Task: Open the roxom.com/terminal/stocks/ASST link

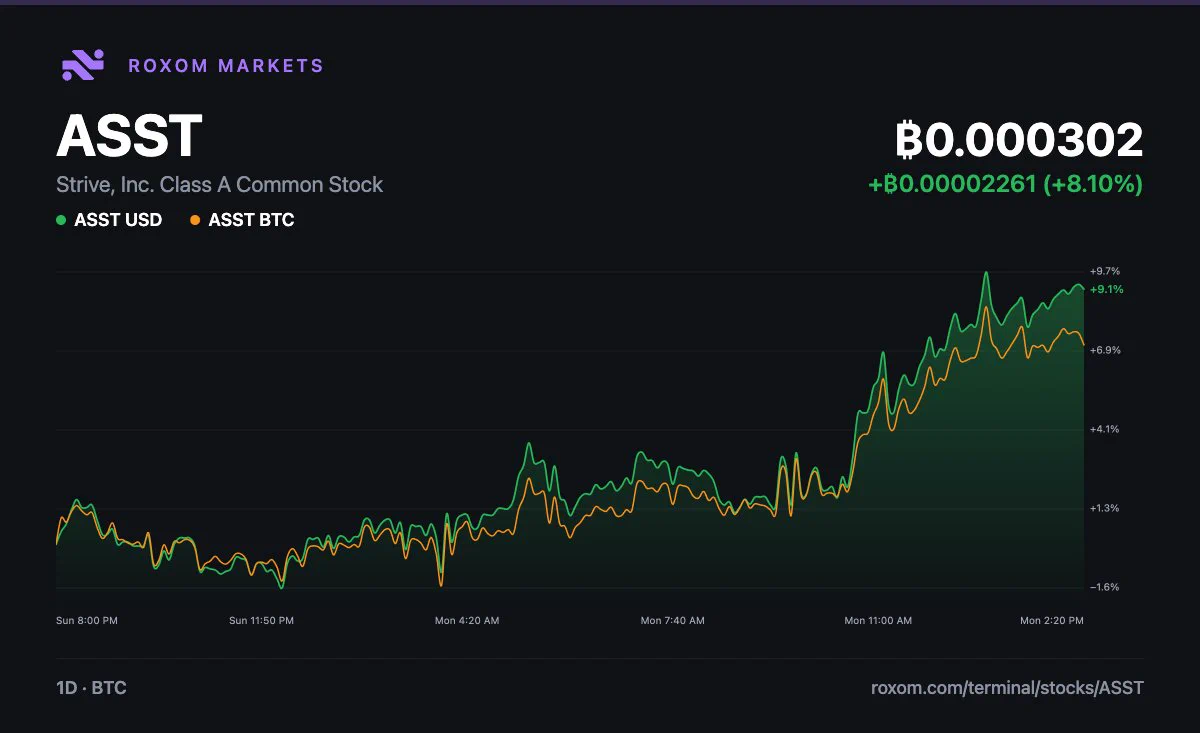Action: (x=1007, y=688)
